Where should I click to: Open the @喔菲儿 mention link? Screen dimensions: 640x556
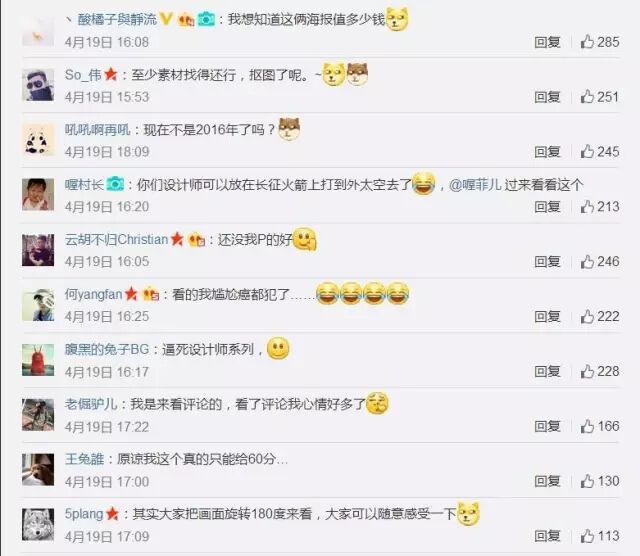[x=475, y=185]
